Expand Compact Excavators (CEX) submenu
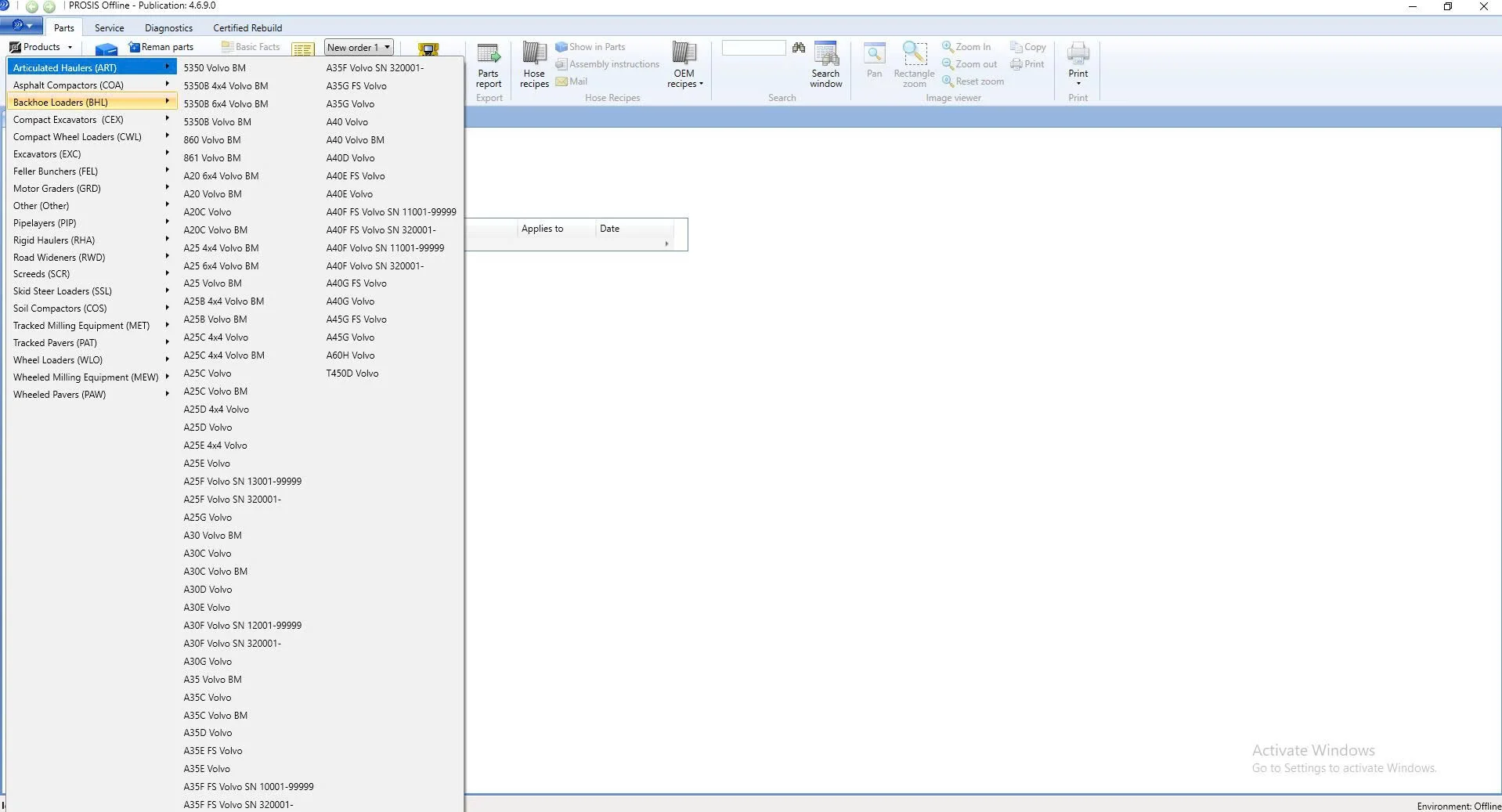 (92, 120)
